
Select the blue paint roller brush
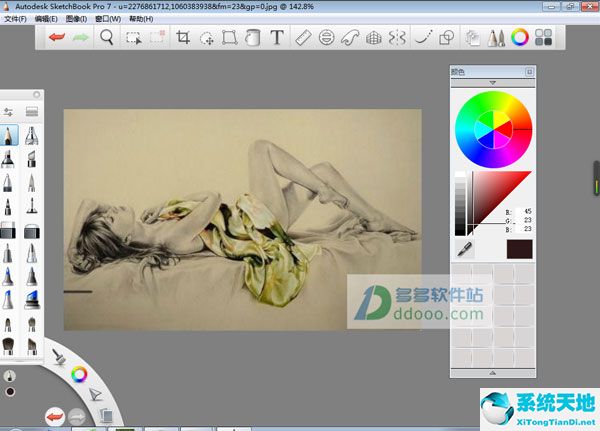[x=32, y=299]
